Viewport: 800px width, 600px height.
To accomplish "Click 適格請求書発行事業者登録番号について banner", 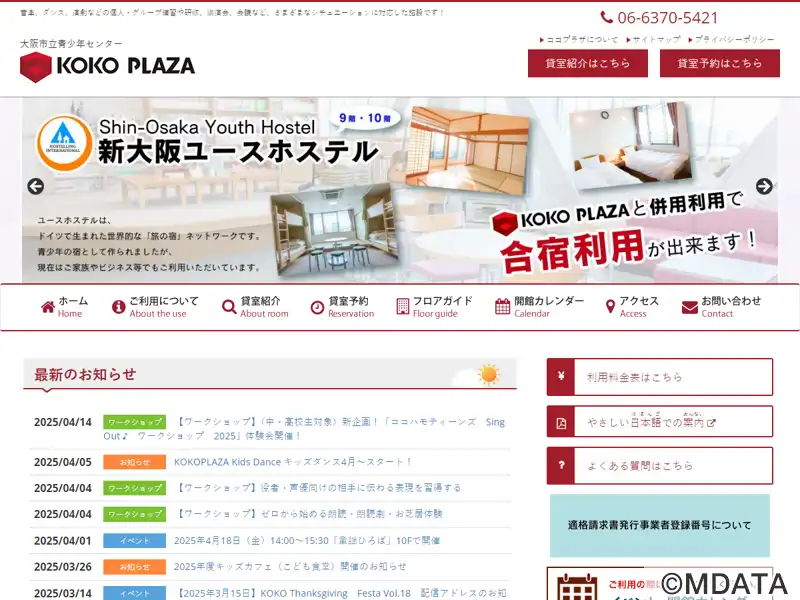I will [660, 525].
